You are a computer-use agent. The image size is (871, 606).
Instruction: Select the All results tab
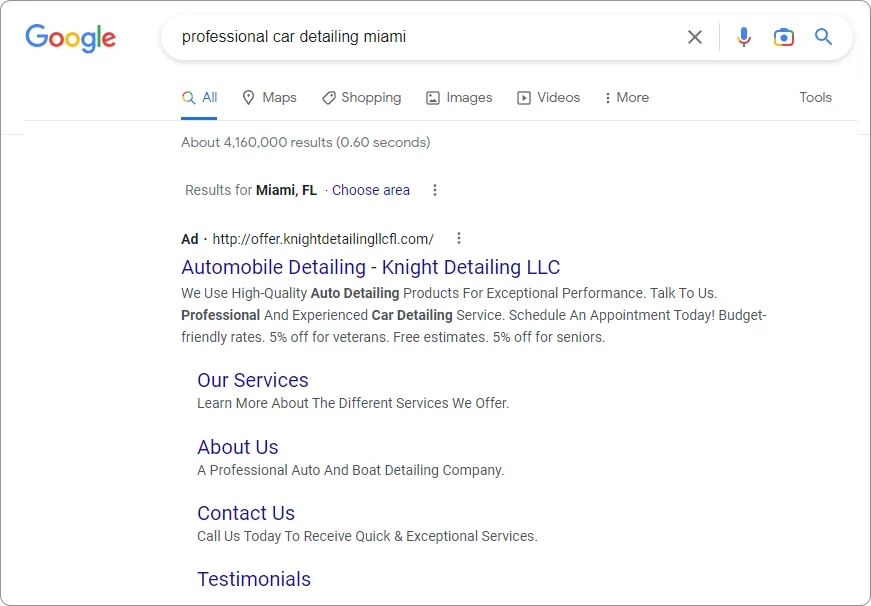(x=199, y=98)
